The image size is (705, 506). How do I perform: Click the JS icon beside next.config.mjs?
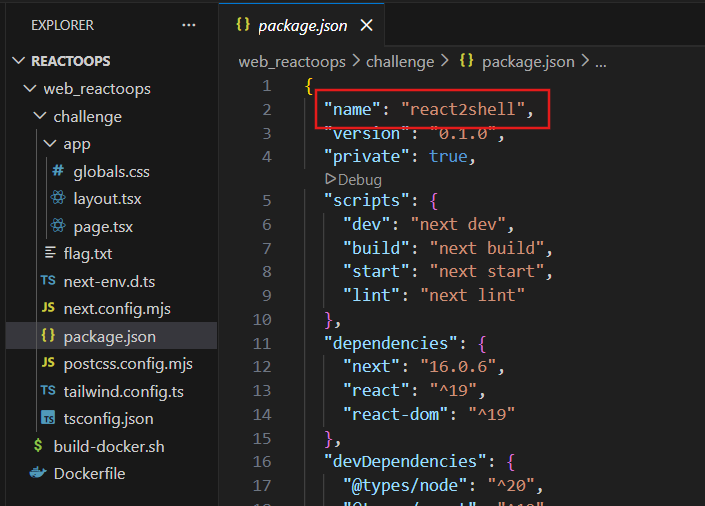(x=48, y=308)
